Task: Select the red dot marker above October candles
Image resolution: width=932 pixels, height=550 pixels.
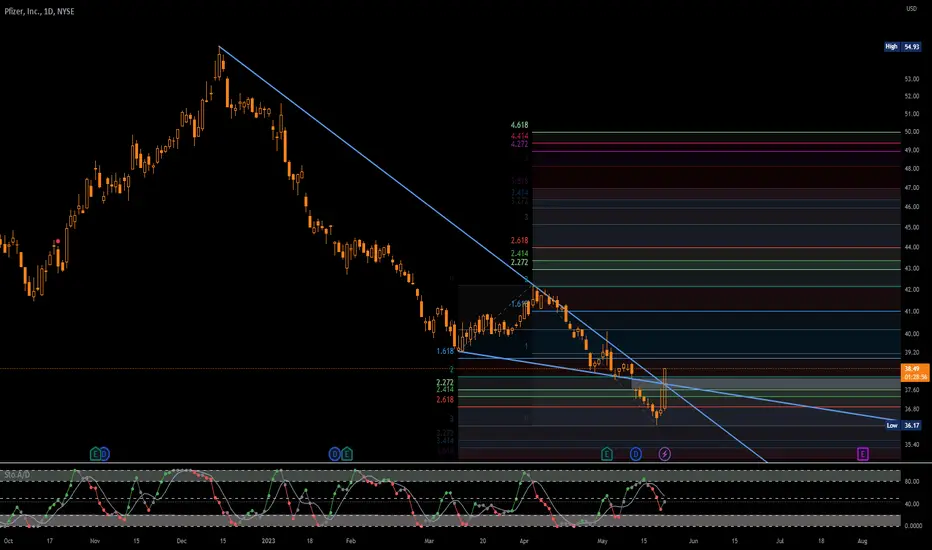Action: point(58,241)
